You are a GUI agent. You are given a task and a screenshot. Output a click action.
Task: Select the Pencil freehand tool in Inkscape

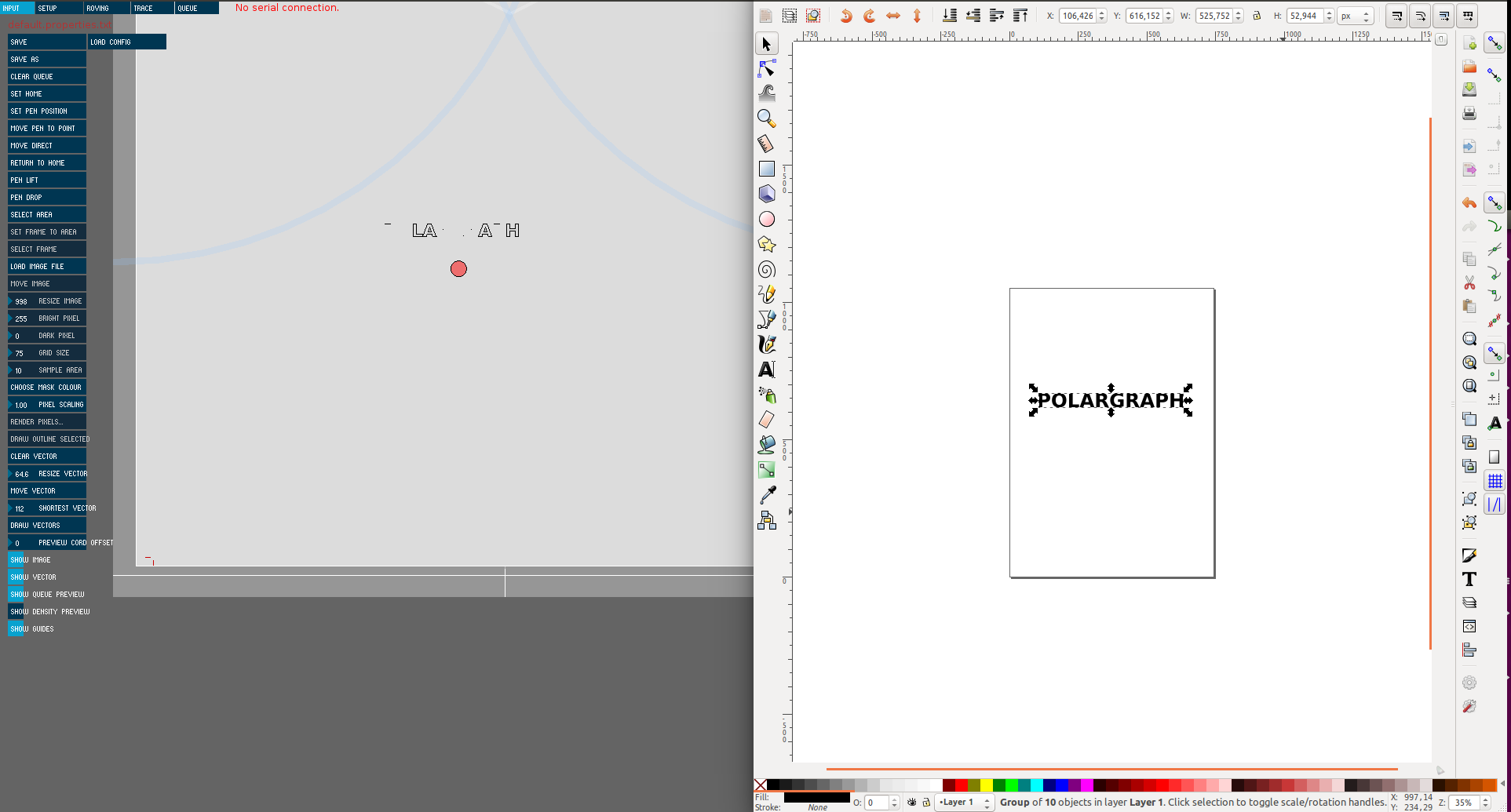pyautogui.click(x=767, y=294)
